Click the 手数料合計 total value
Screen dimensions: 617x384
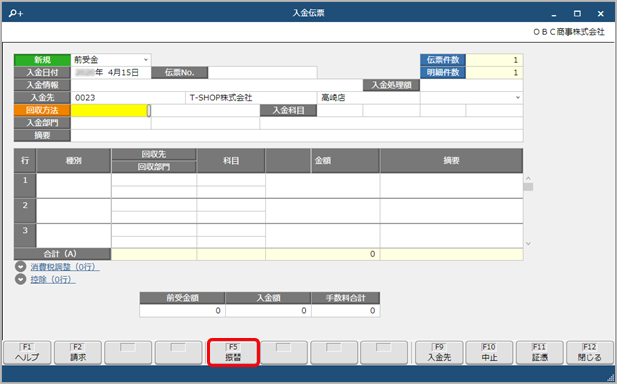[x=345, y=311]
